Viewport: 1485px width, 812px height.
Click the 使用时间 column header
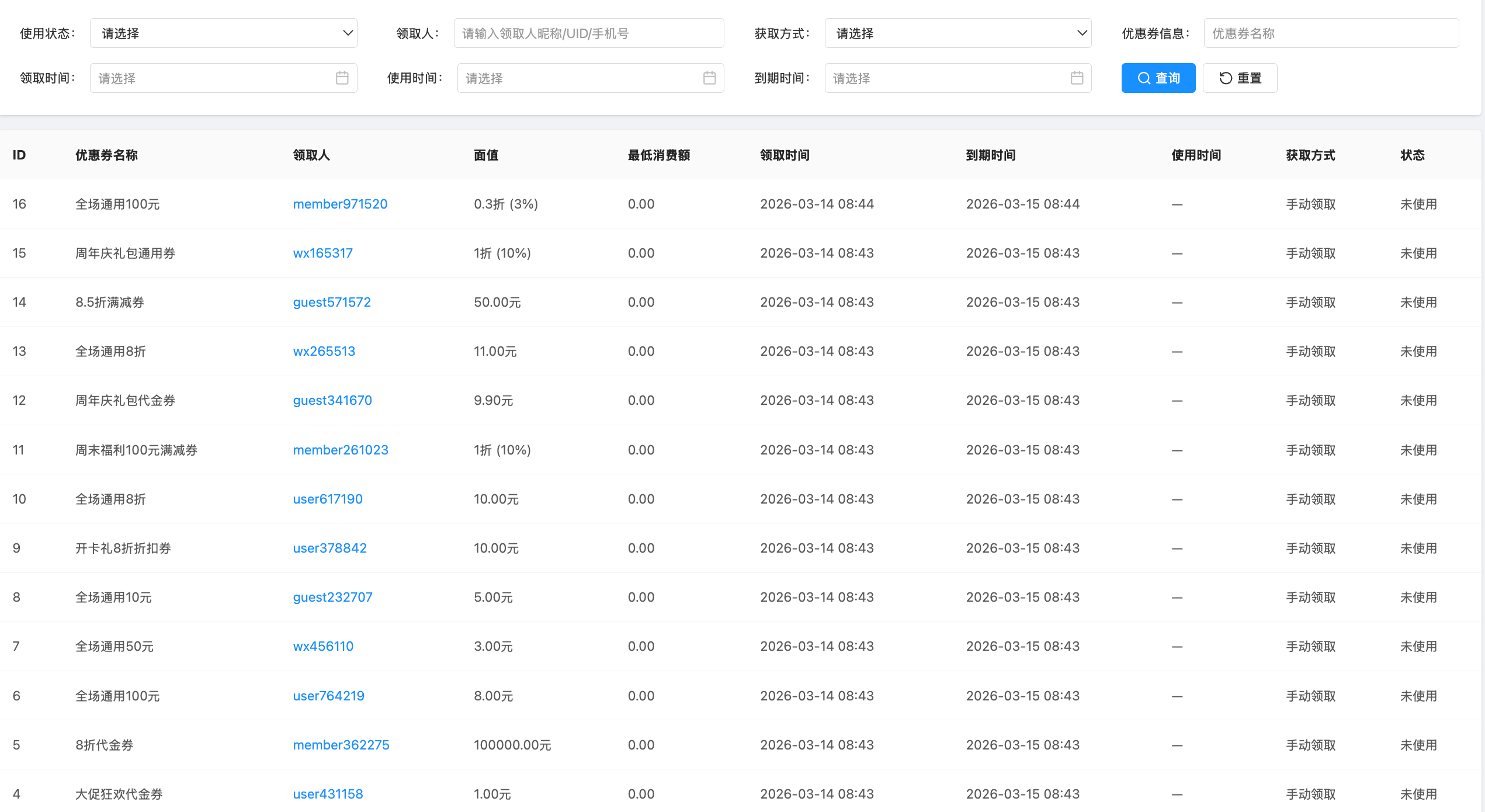[x=1196, y=155]
